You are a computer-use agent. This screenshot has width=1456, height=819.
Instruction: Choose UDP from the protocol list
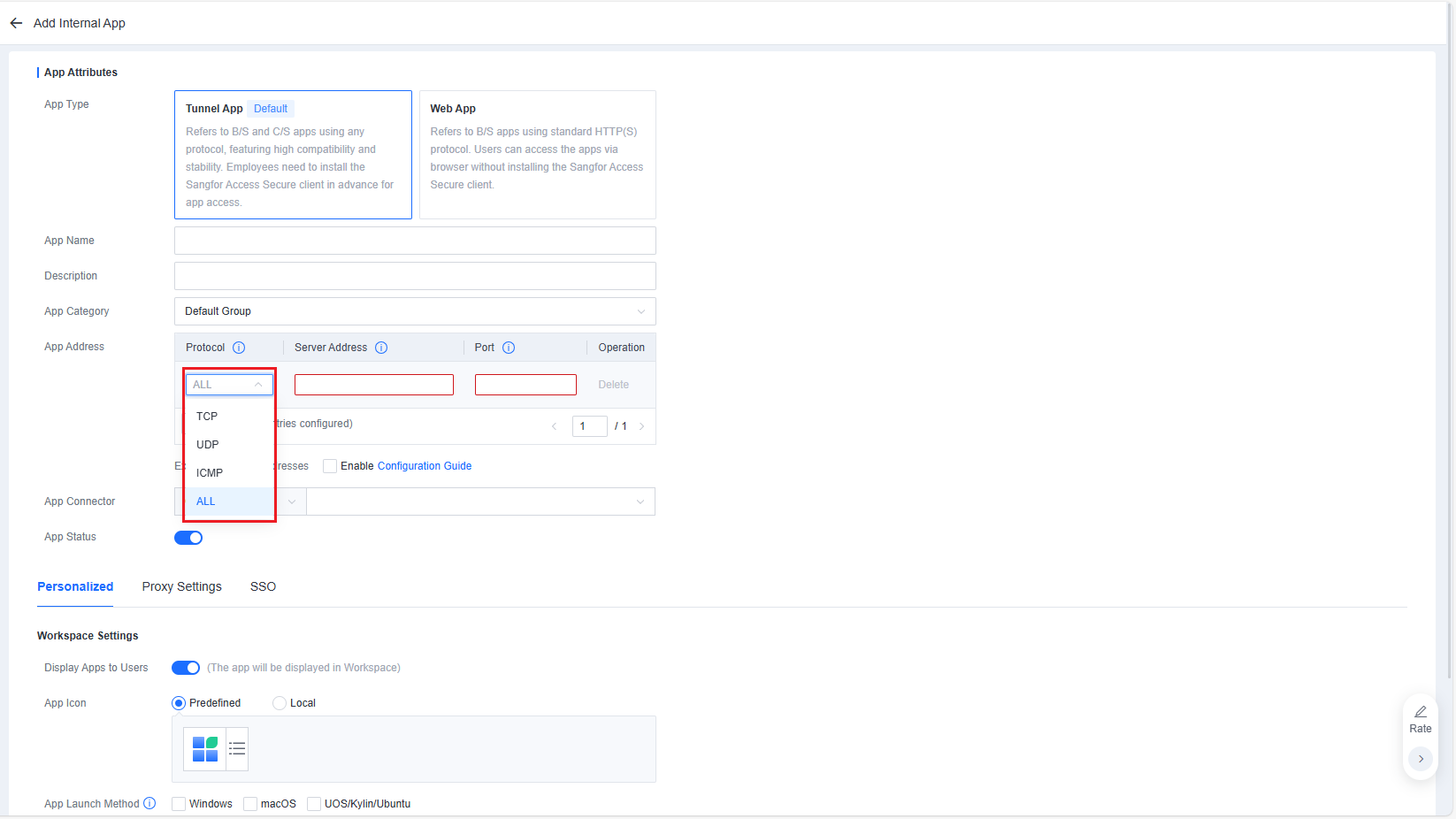click(229, 445)
